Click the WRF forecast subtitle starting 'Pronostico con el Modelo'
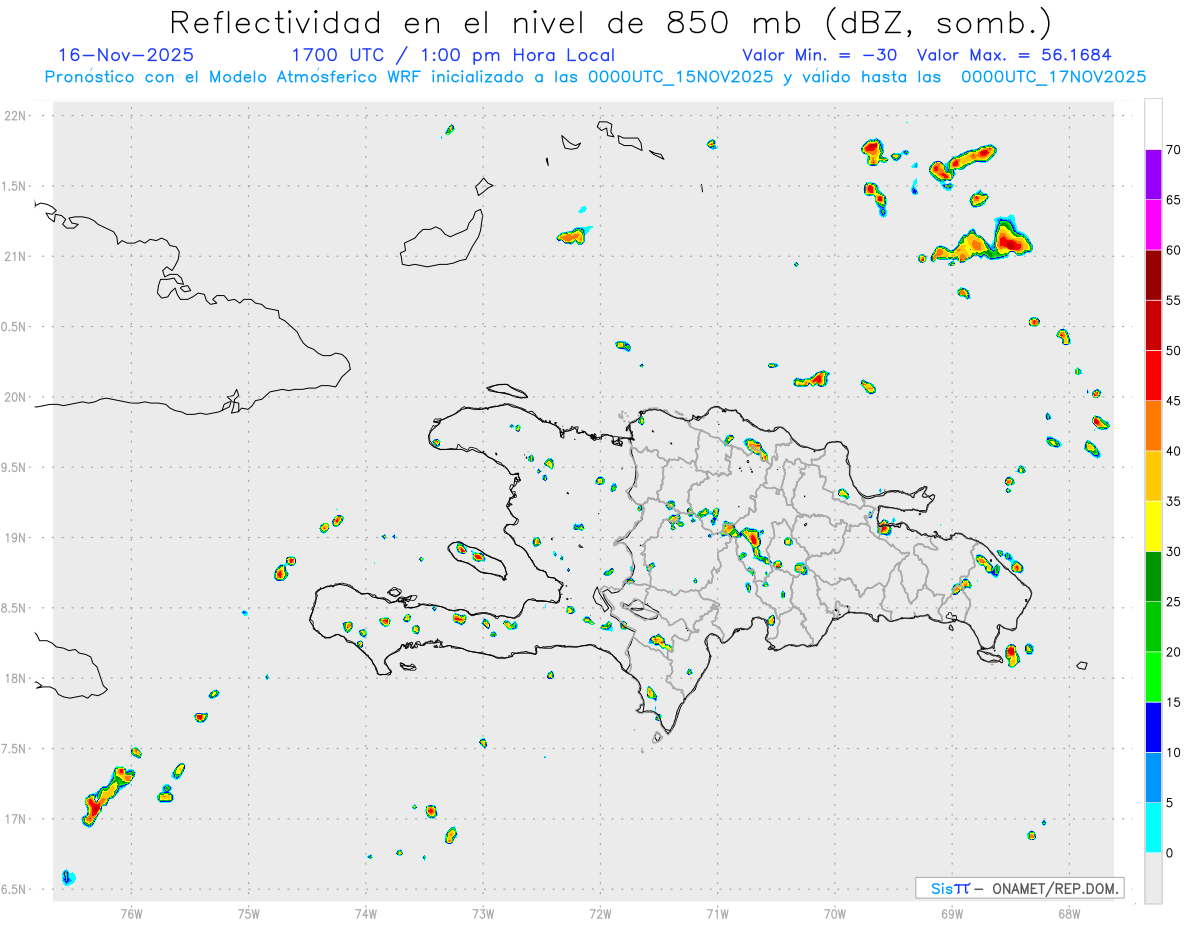 pyautogui.click(x=595, y=77)
